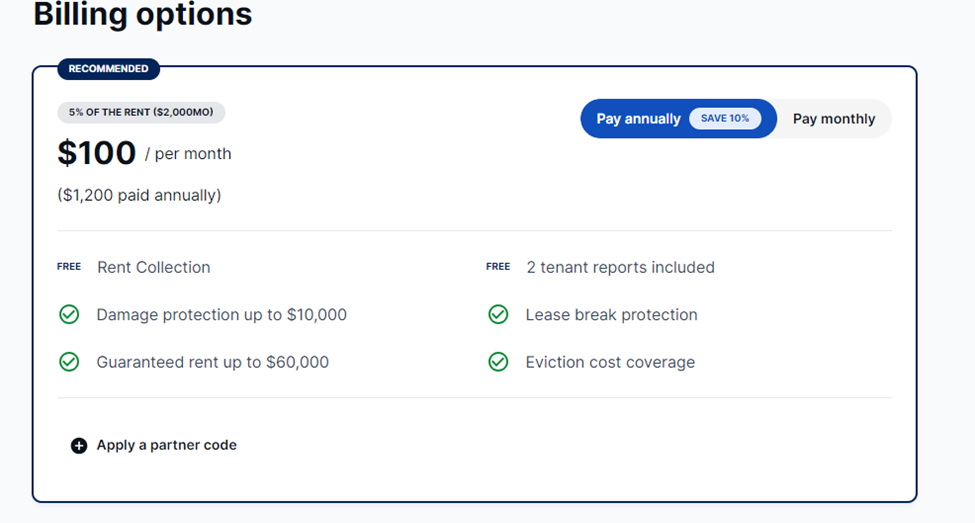The image size is (975, 523).
Task: Click the plus icon beside partner code
Action: point(79,445)
